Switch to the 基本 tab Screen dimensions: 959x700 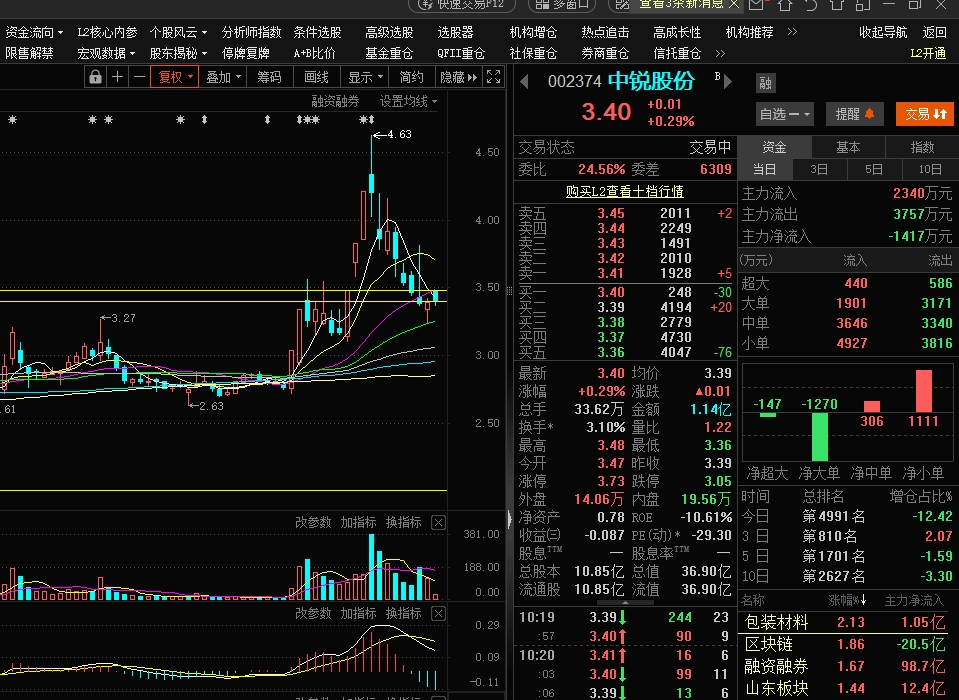coord(848,147)
